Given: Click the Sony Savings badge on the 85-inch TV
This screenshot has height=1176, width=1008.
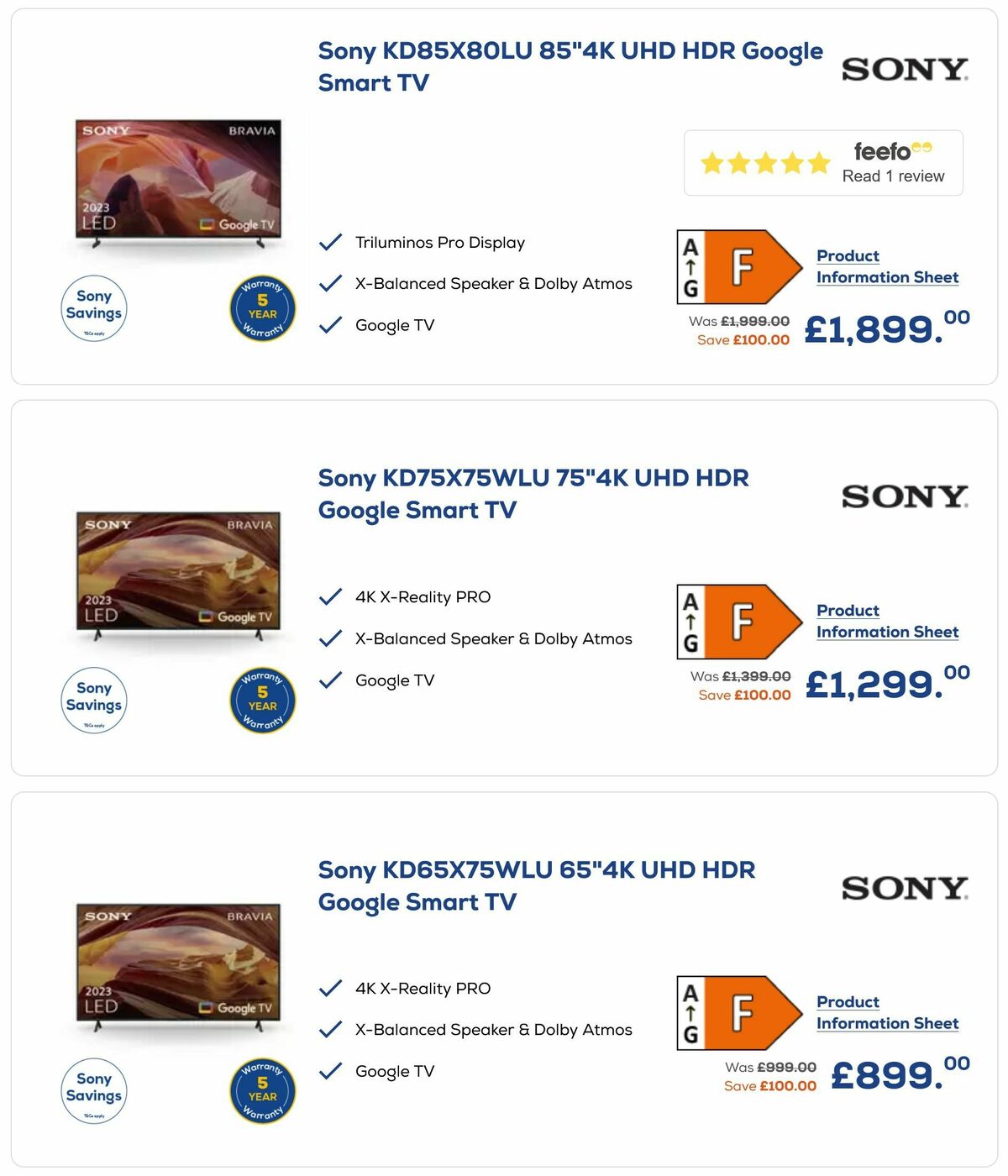Looking at the screenshot, I should tap(93, 309).
